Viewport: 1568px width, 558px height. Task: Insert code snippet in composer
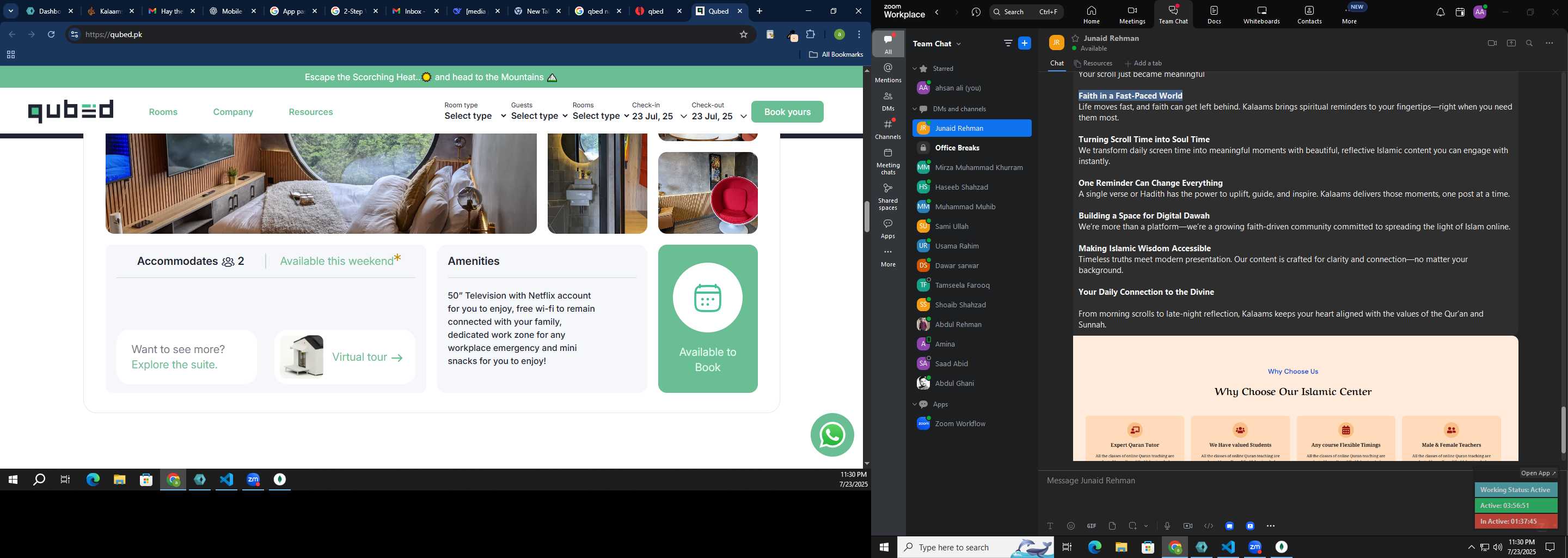[x=1208, y=526]
